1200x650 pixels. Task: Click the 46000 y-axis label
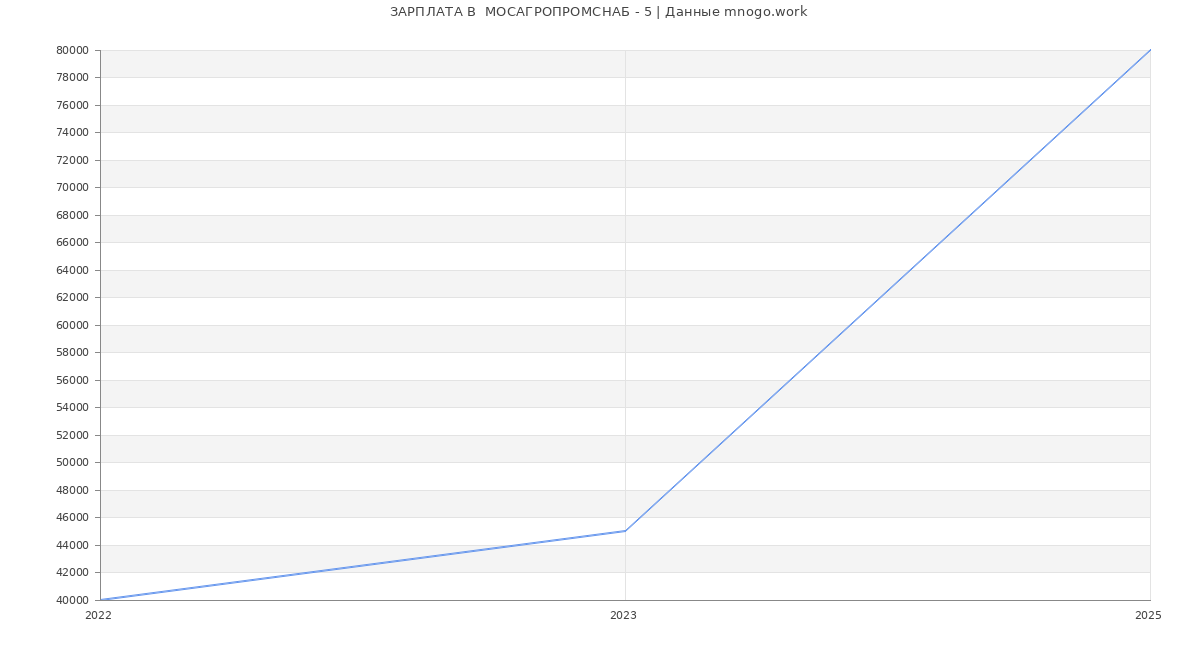pos(72,517)
